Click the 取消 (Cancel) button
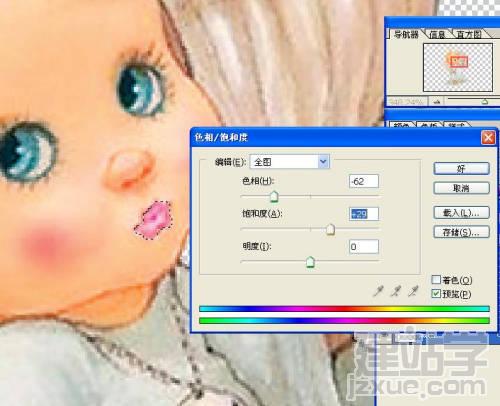The image size is (500, 406). 461,188
